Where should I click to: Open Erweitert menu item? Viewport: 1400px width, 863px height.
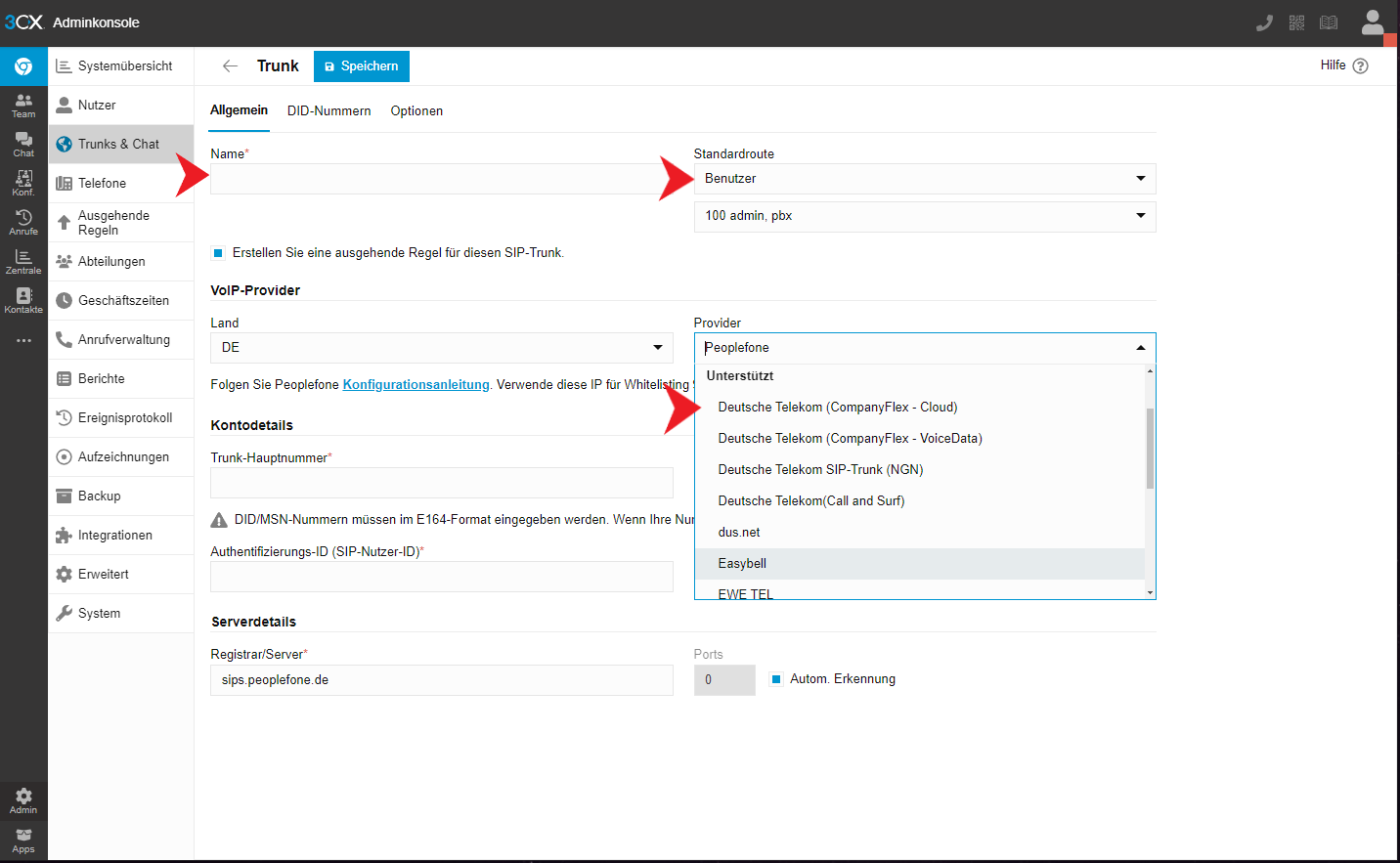[121, 574]
